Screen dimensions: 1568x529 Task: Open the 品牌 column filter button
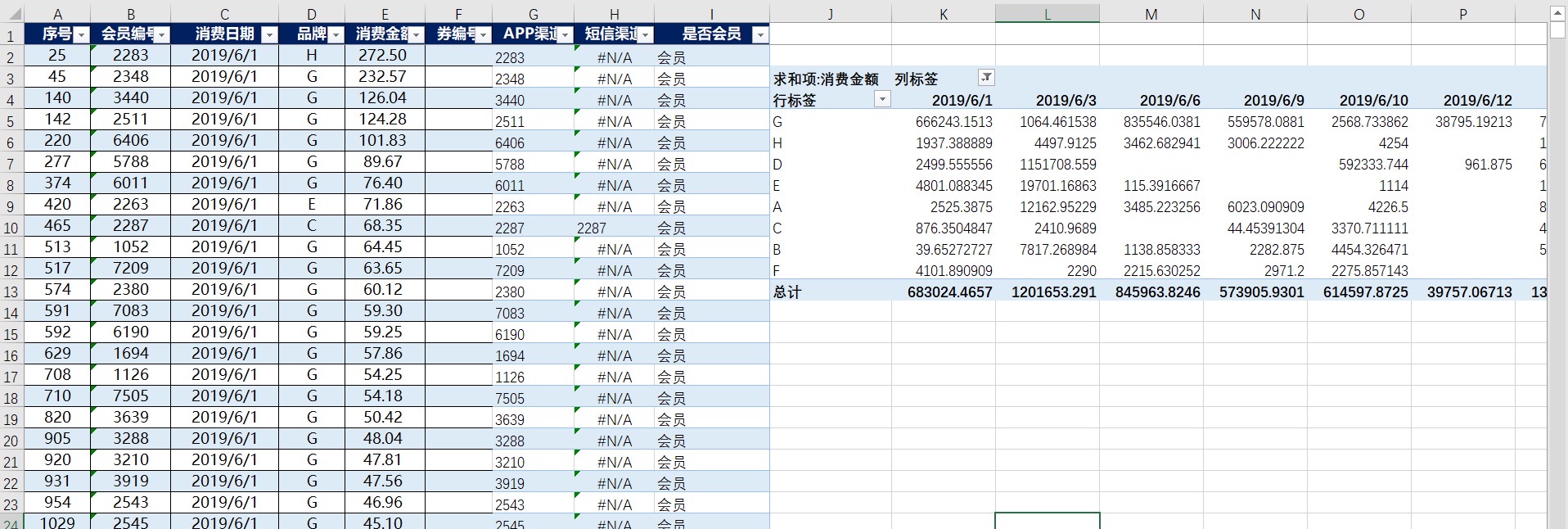tap(336, 34)
